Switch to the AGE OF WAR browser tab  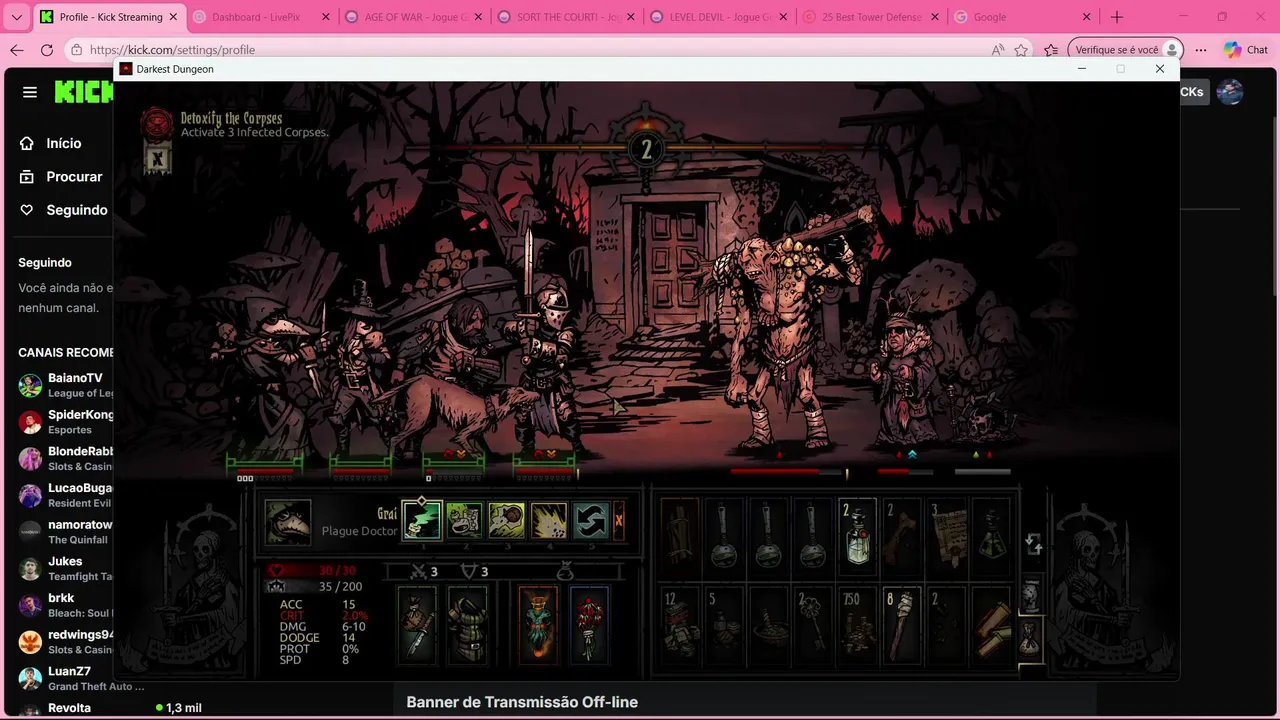[x=412, y=17]
